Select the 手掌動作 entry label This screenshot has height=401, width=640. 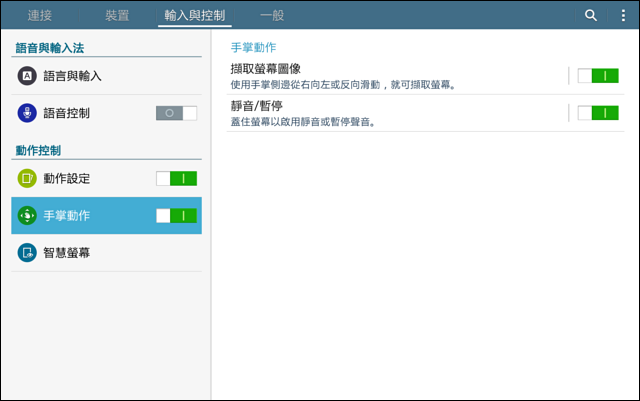[67, 216]
